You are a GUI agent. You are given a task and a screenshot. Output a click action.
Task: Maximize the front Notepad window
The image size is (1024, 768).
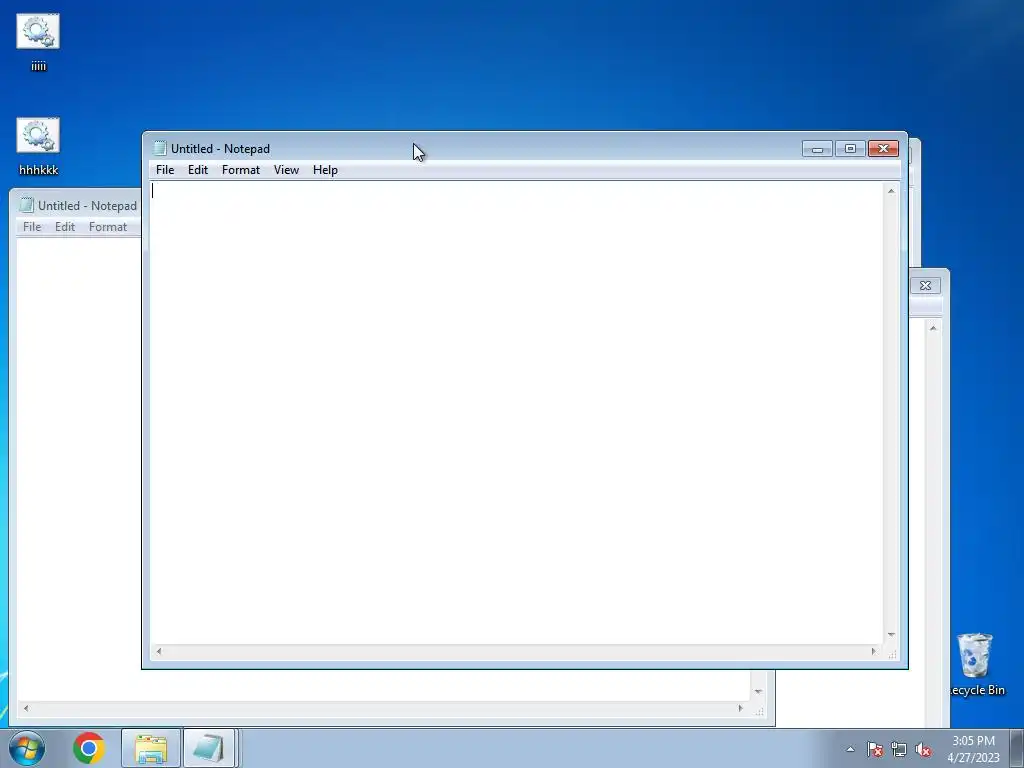point(850,149)
